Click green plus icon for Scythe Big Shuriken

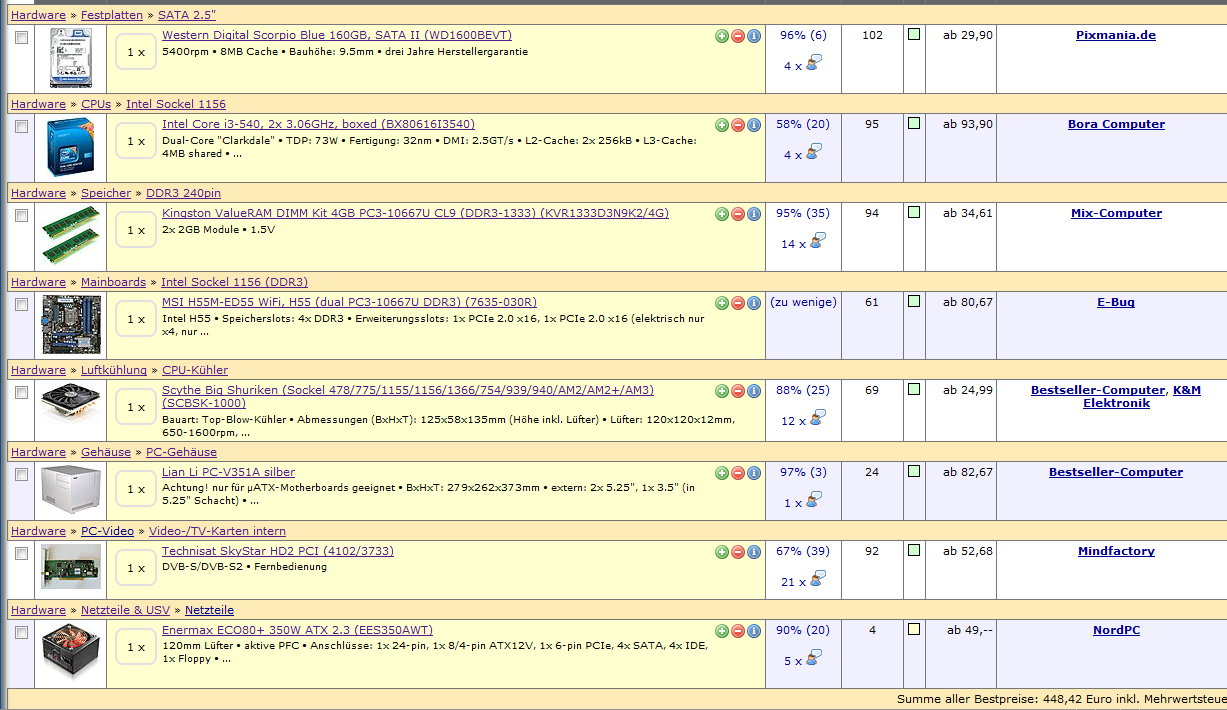722,391
